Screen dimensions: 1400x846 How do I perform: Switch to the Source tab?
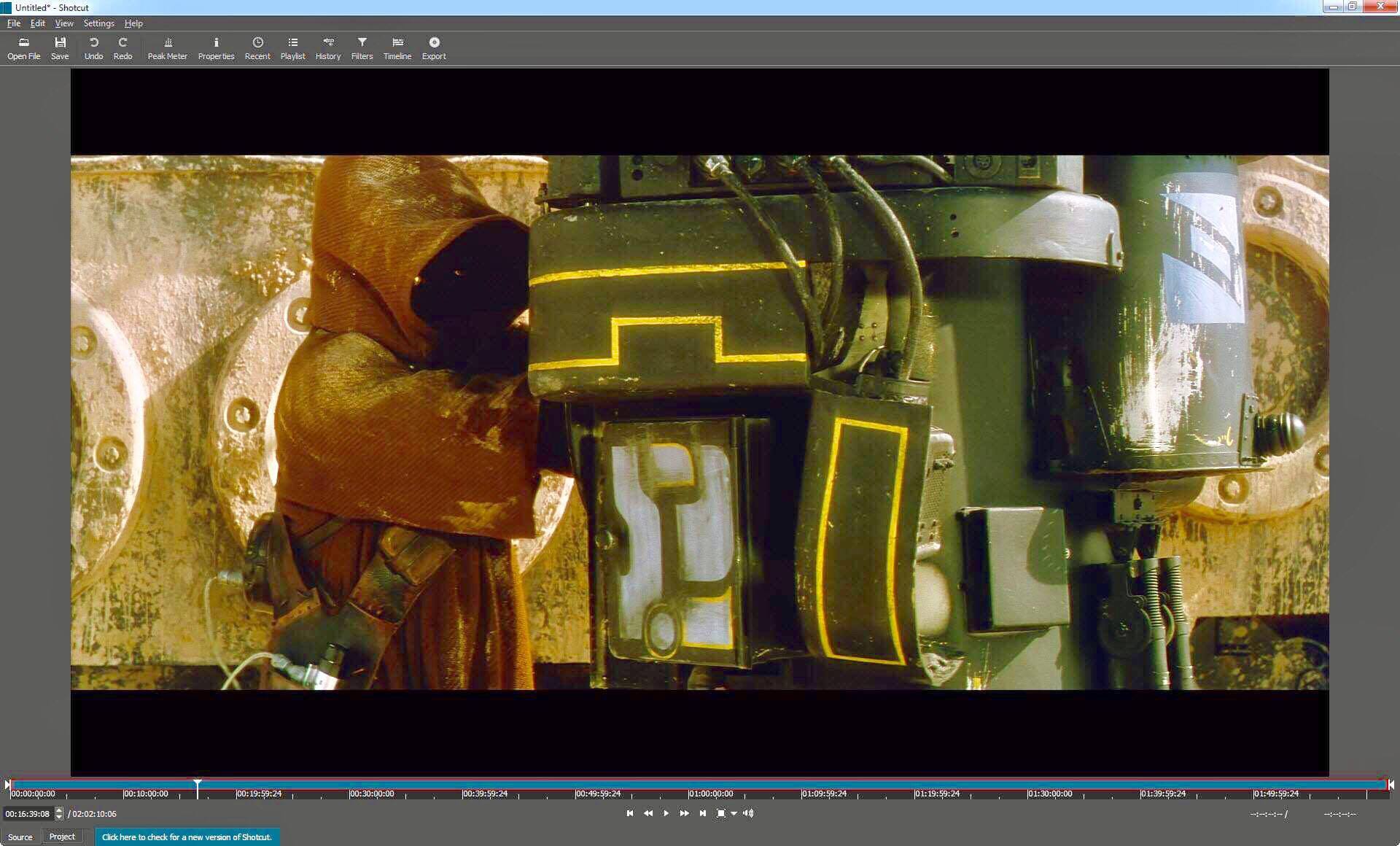coord(20,837)
